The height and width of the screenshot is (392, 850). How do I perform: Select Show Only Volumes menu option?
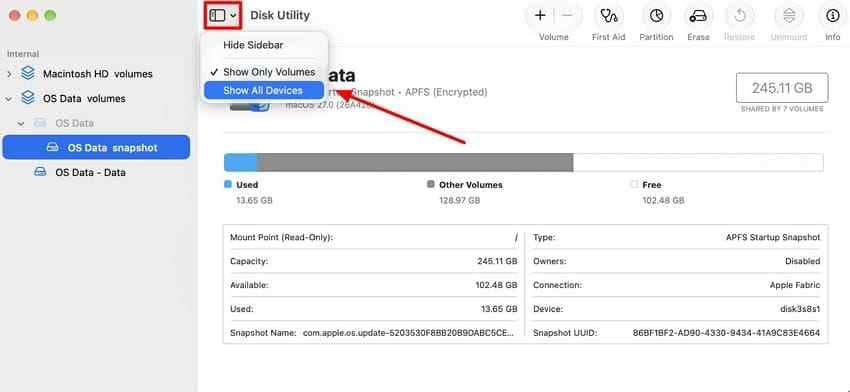click(x=264, y=72)
